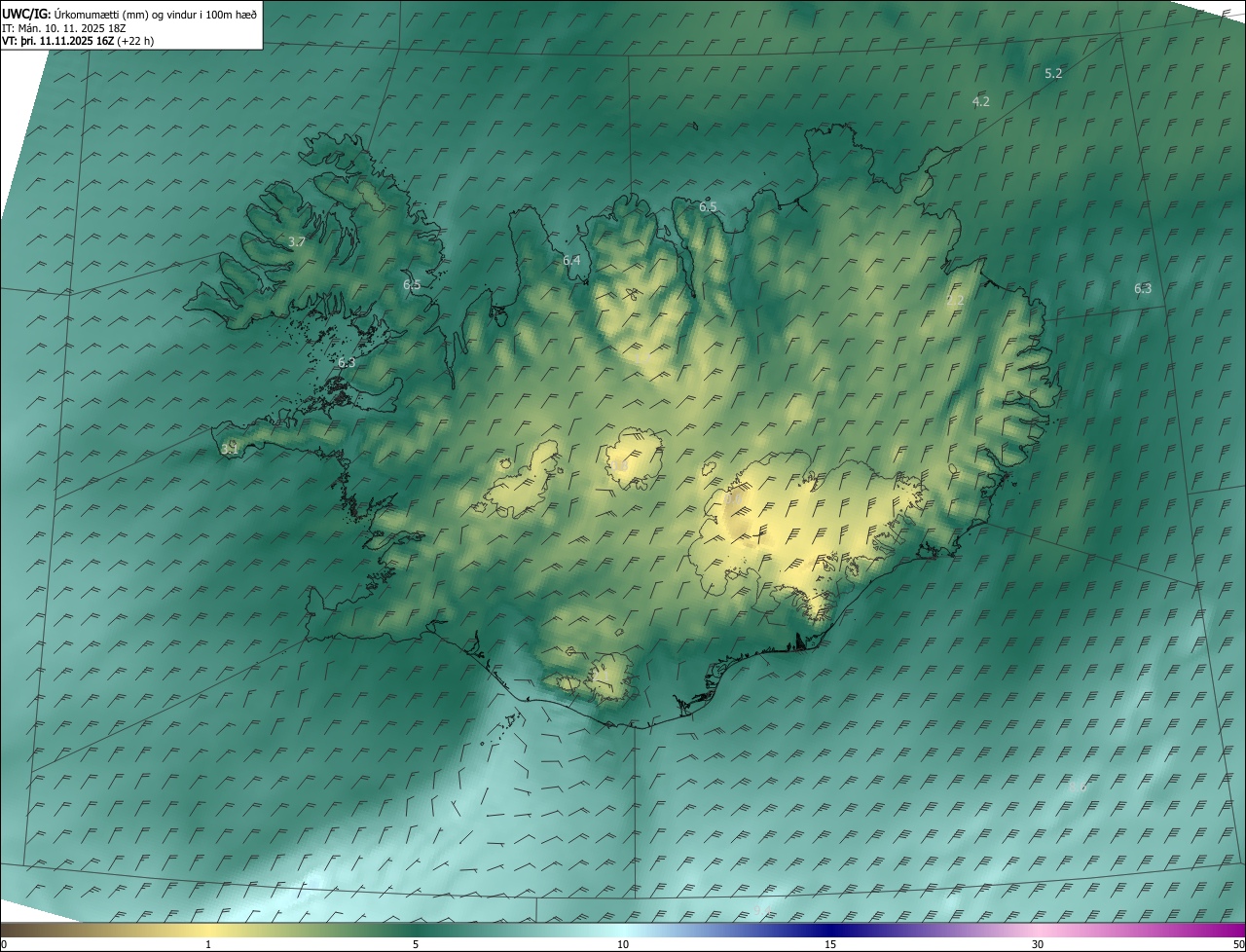Click the color scale tick label 5

[416, 944]
